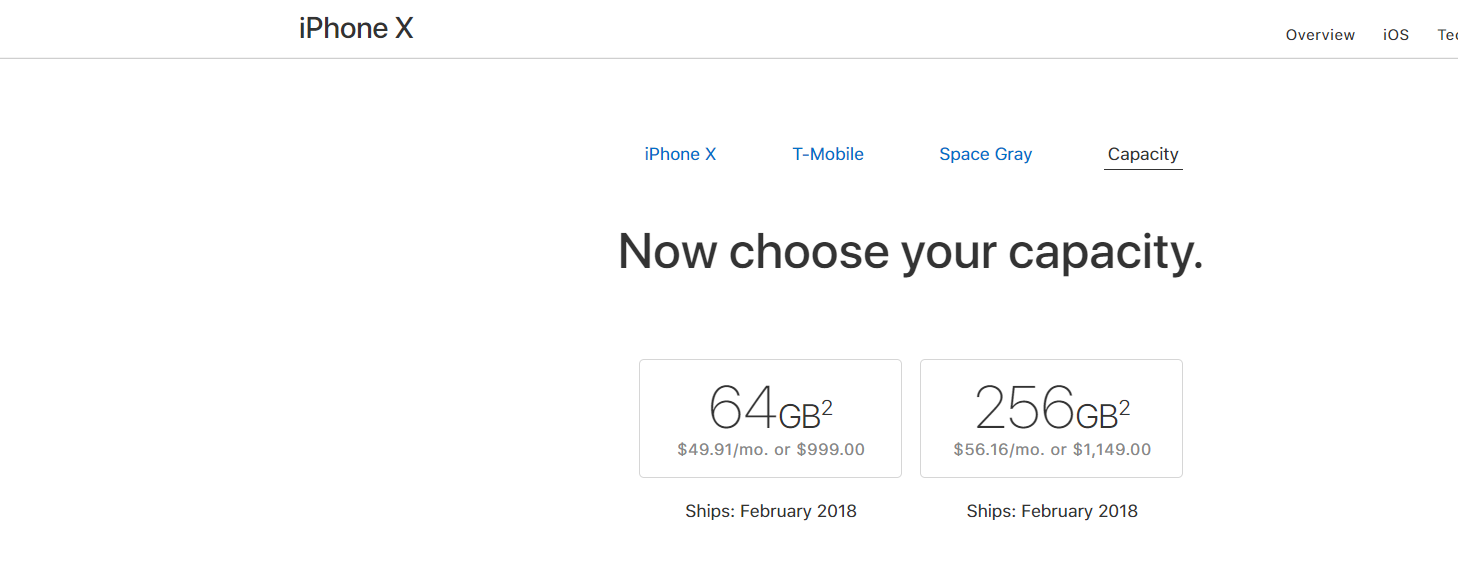This screenshot has height=567, width=1458.
Task: Go back to the T-Mobile carrier step
Action: click(x=828, y=154)
